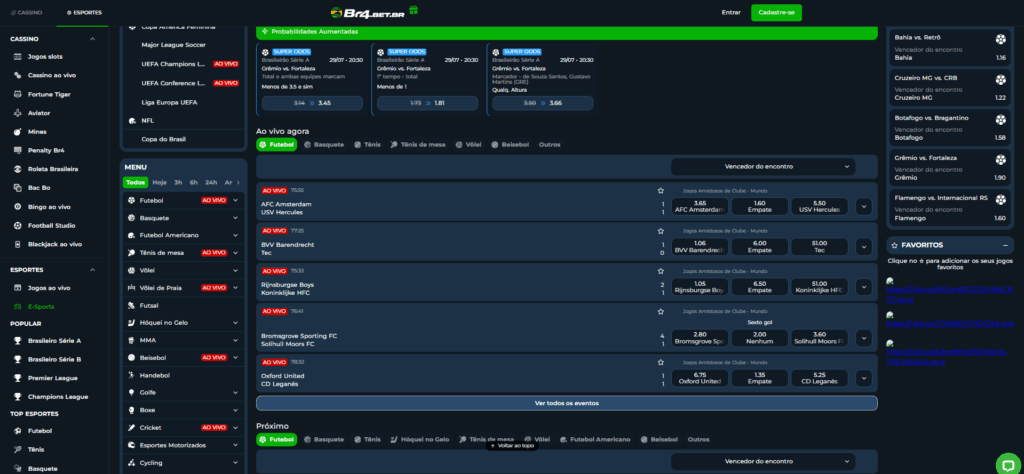
Task: Select Roleta Brasileira in sidebar
Action: 53,169
